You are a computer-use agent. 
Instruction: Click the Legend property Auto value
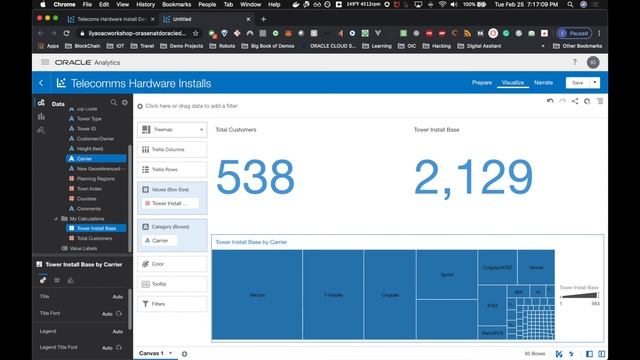click(118, 331)
